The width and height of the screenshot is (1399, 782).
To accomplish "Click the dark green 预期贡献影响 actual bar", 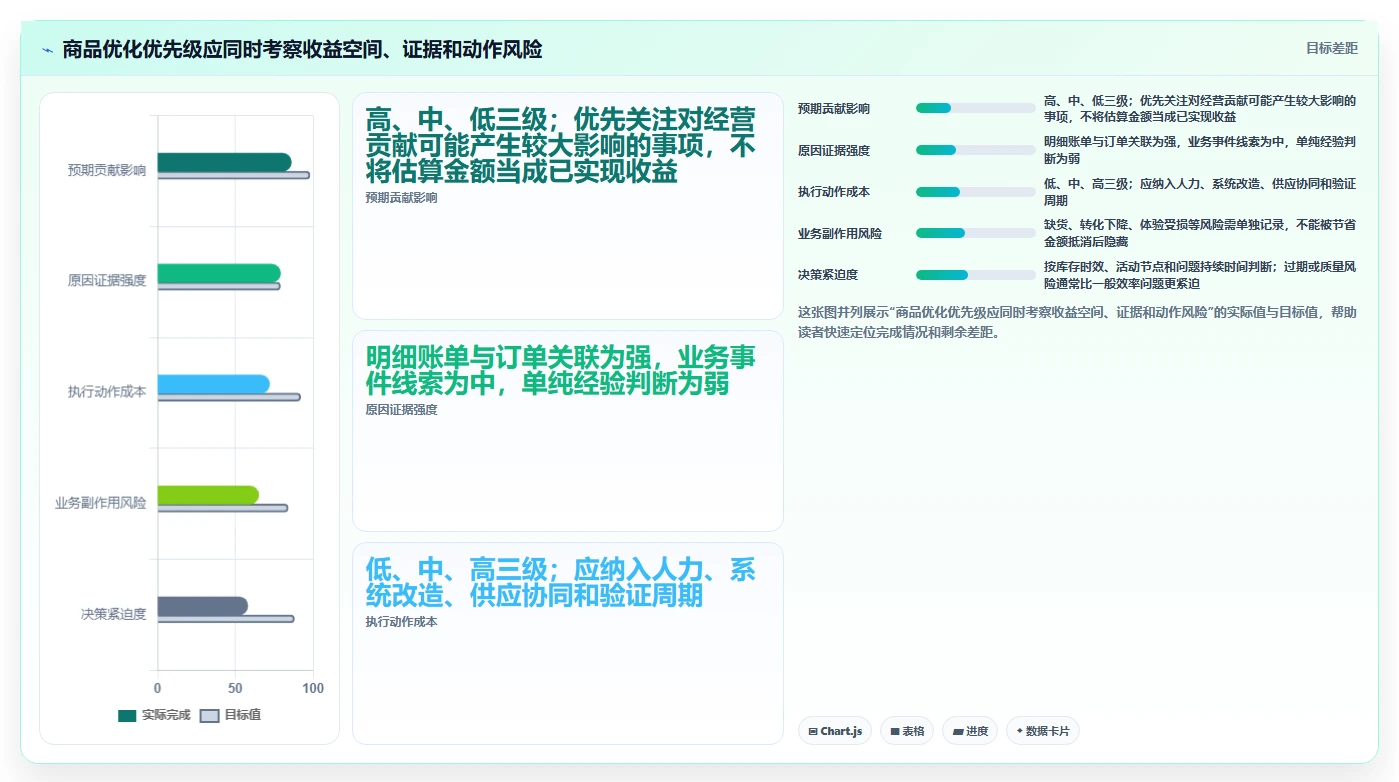I will [x=224, y=162].
